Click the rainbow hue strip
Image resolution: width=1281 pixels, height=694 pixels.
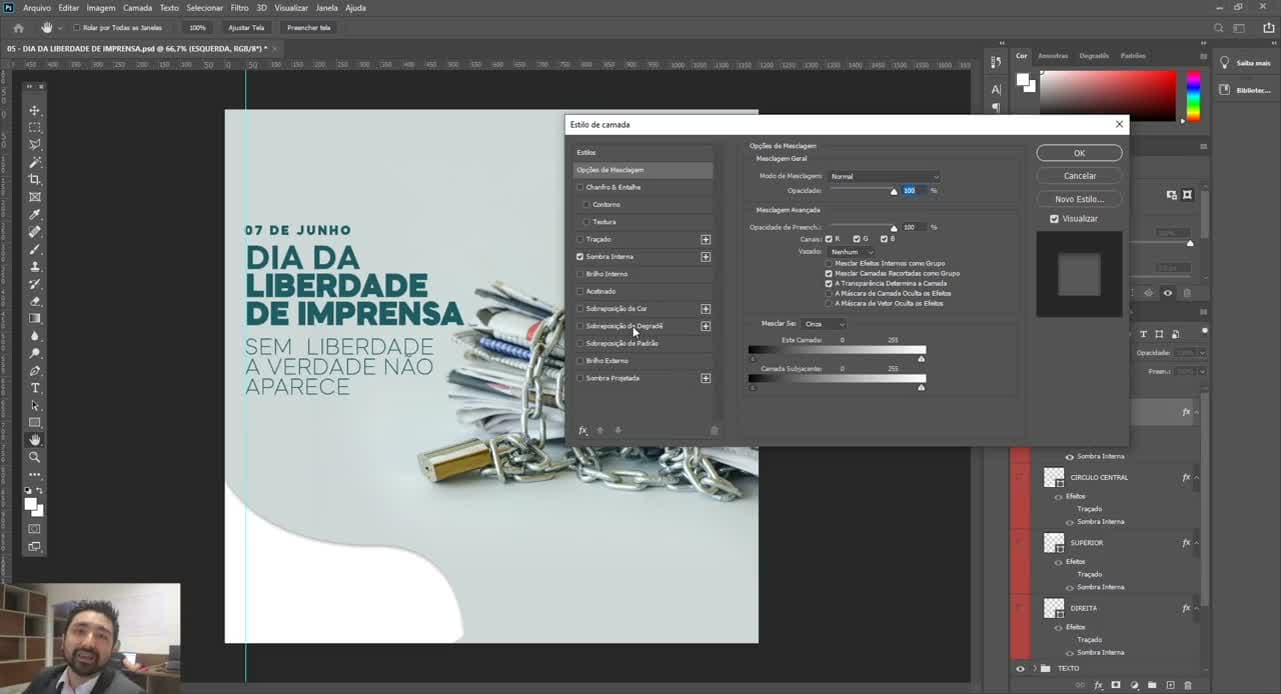[1193, 96]
